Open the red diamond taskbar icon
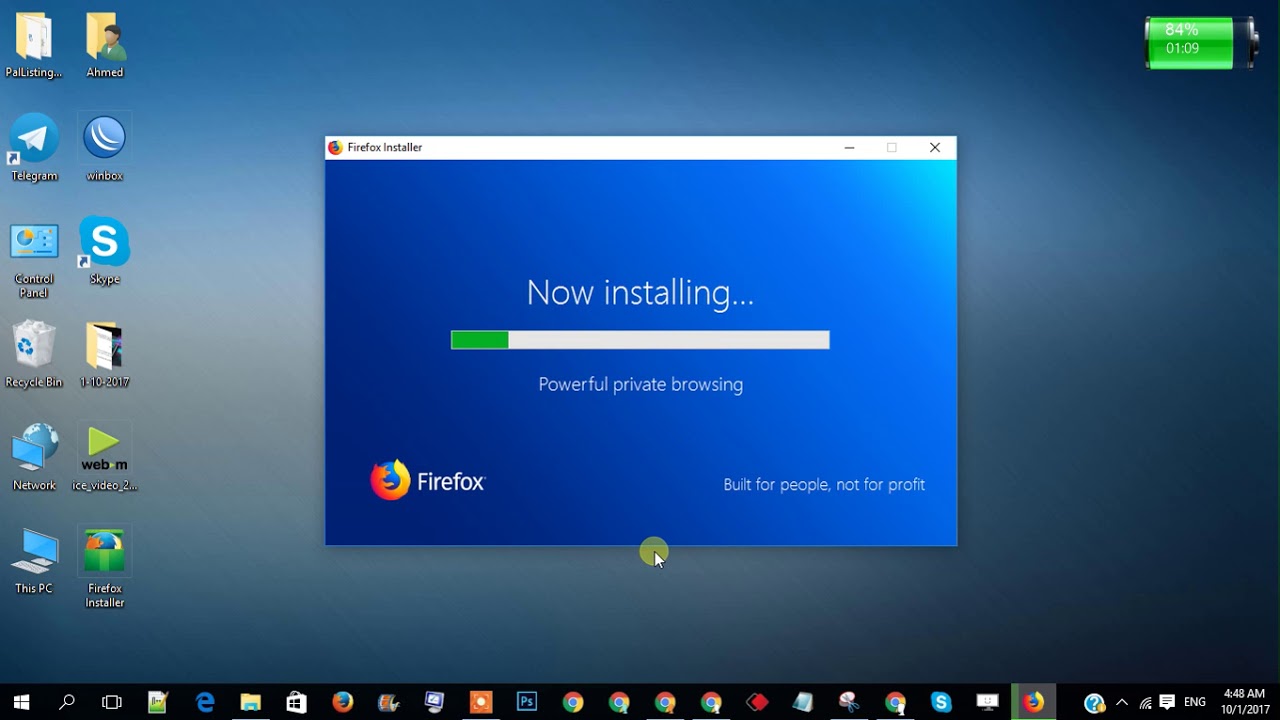This screenshot has width=1280, height=720. coord(757,702)
